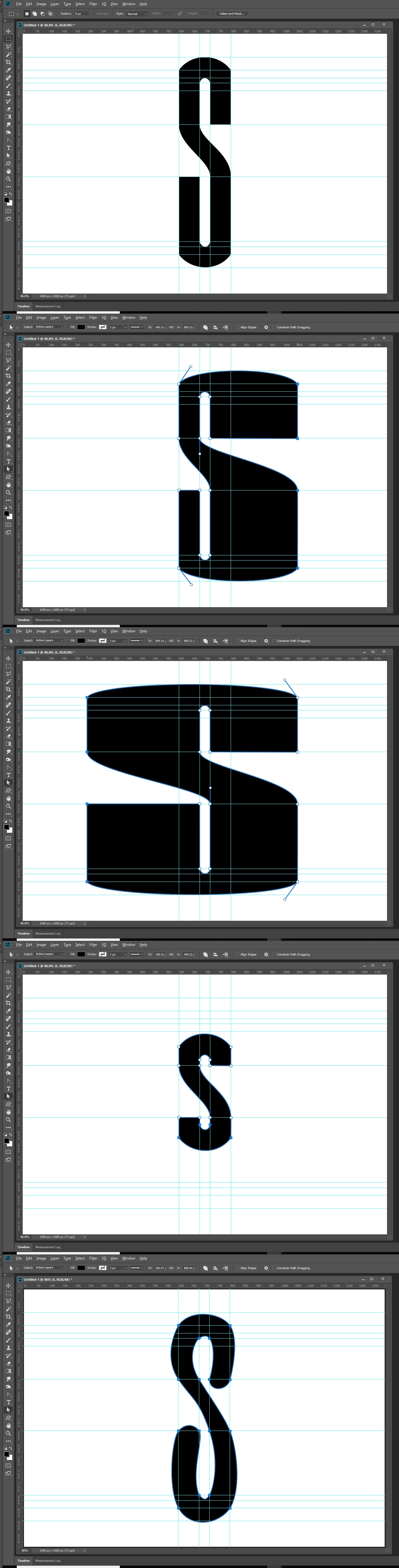Open path operations icon in W 456.31 window

click(205, 327)
